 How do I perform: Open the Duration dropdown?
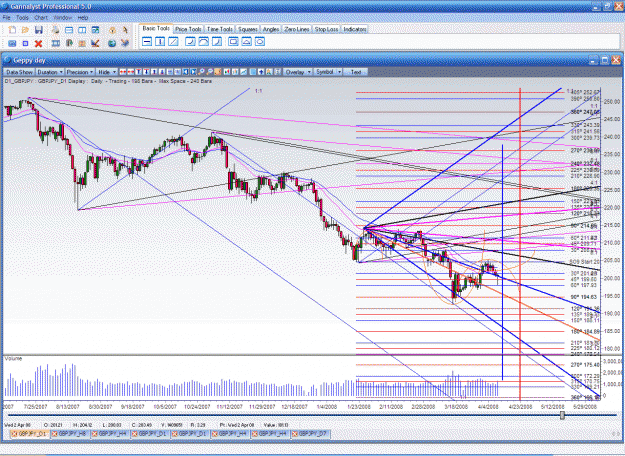coord(50,72)
